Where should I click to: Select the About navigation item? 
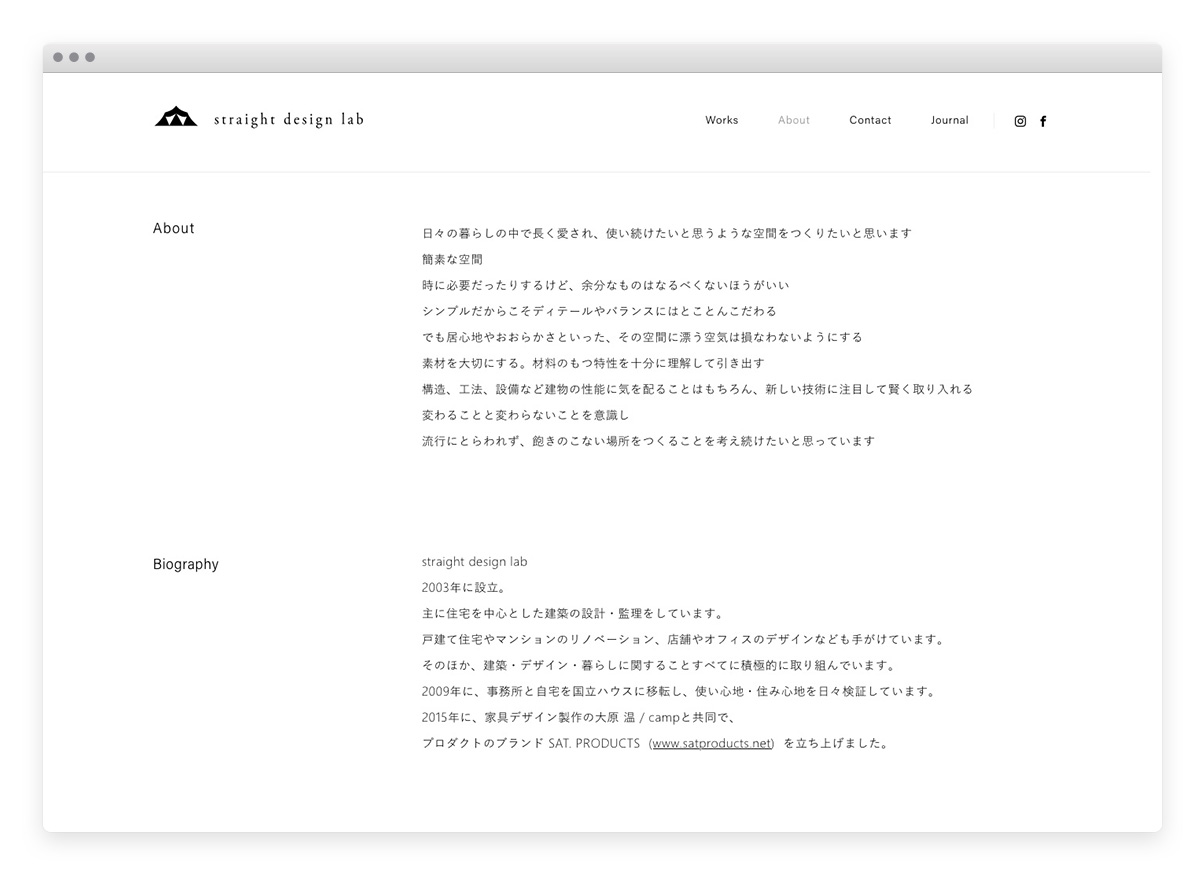[x=793, y=120]
